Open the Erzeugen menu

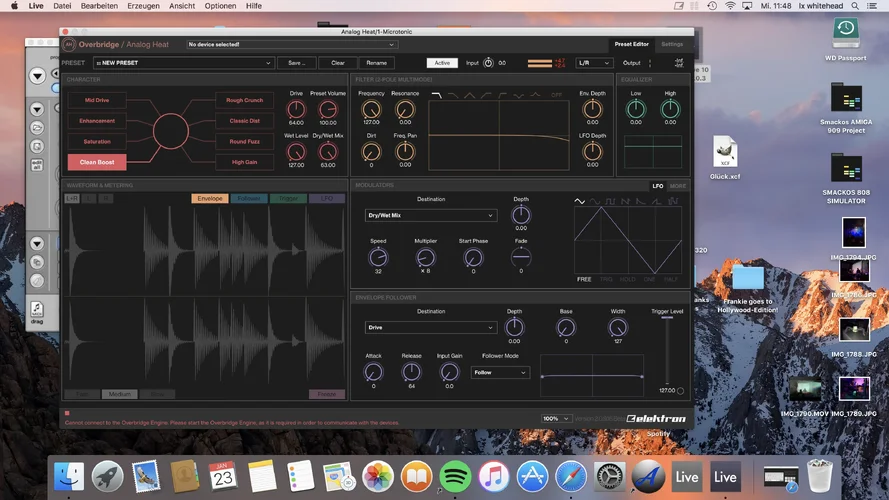click(x=142, y=6)
